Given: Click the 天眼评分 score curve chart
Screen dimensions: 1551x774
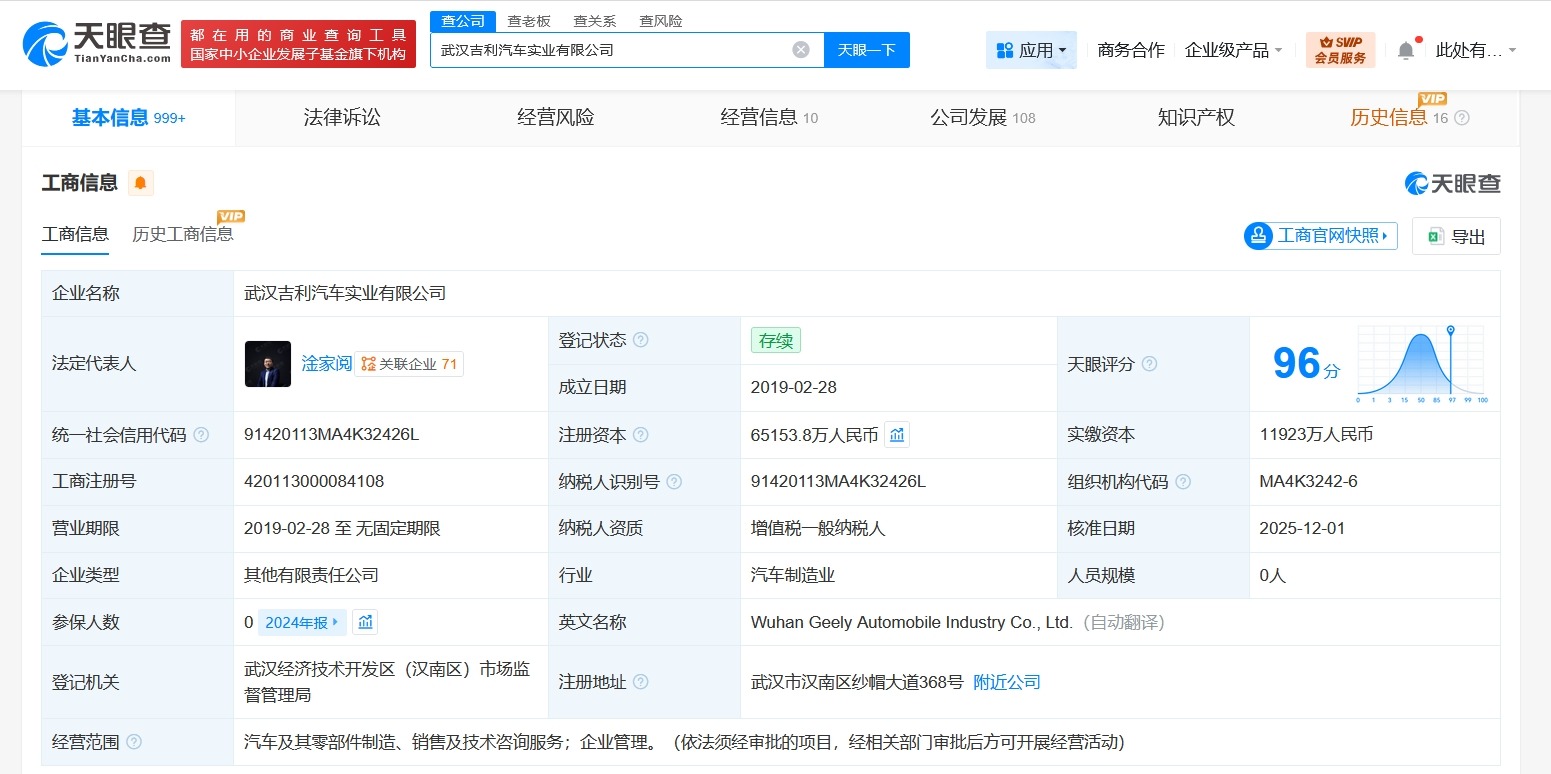Looking at the screenshot, I should click(x=1420, y=364).
